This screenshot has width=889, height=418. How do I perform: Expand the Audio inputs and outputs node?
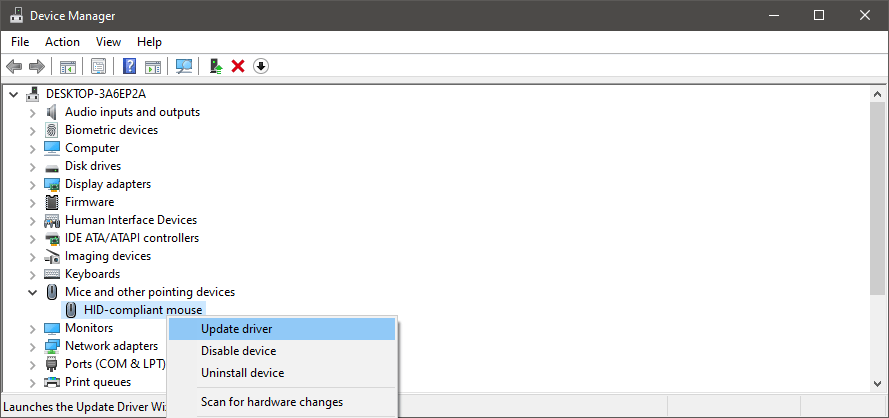pos(32,112)
